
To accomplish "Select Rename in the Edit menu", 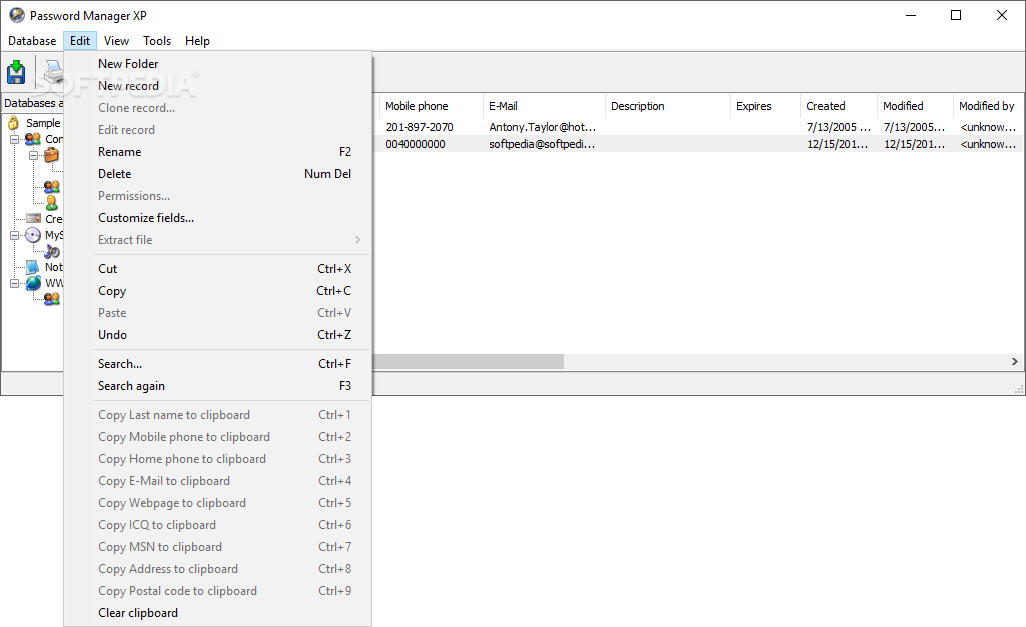I will 217,152.
